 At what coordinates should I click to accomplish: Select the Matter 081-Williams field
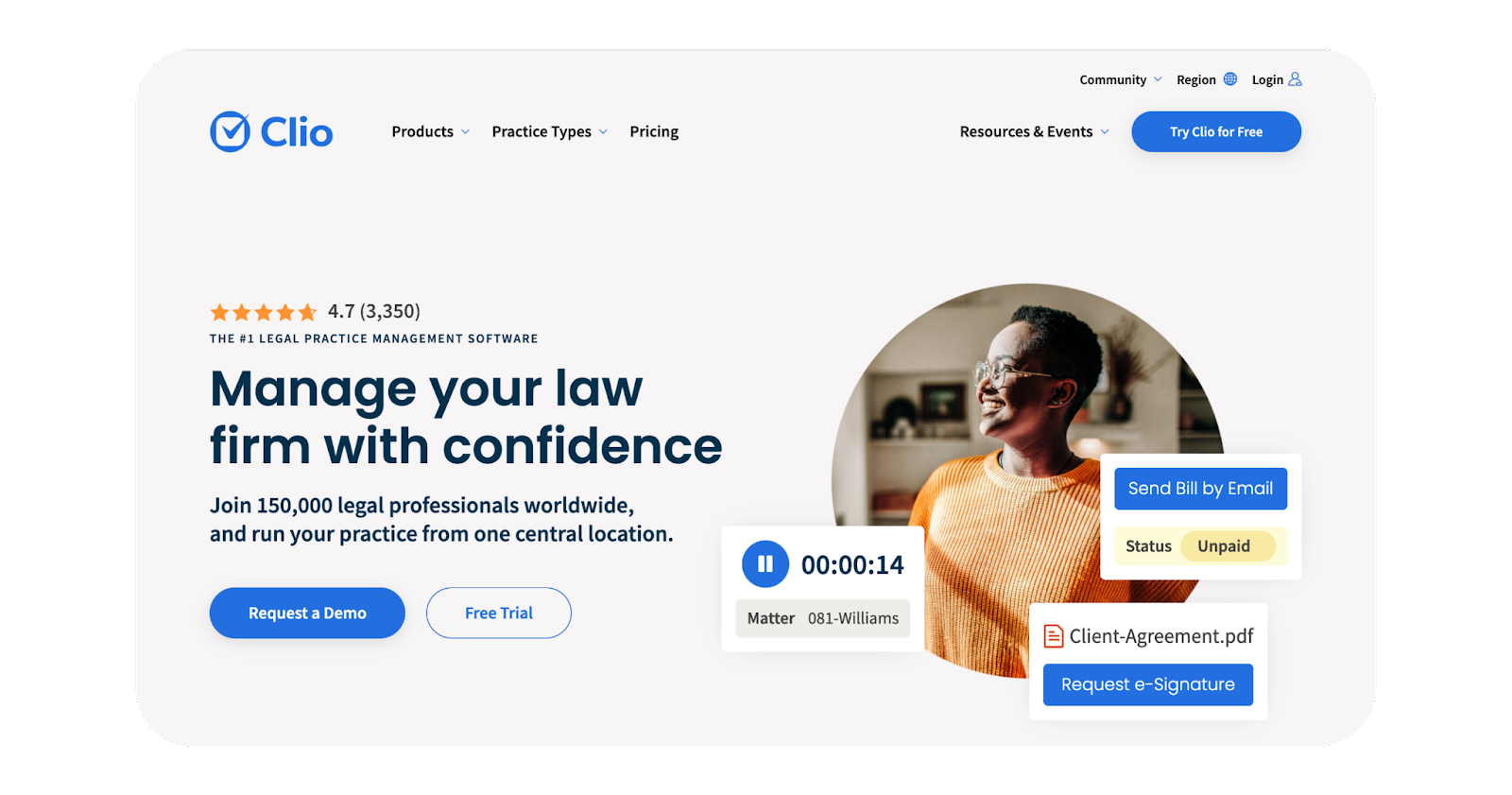point(823,618)
